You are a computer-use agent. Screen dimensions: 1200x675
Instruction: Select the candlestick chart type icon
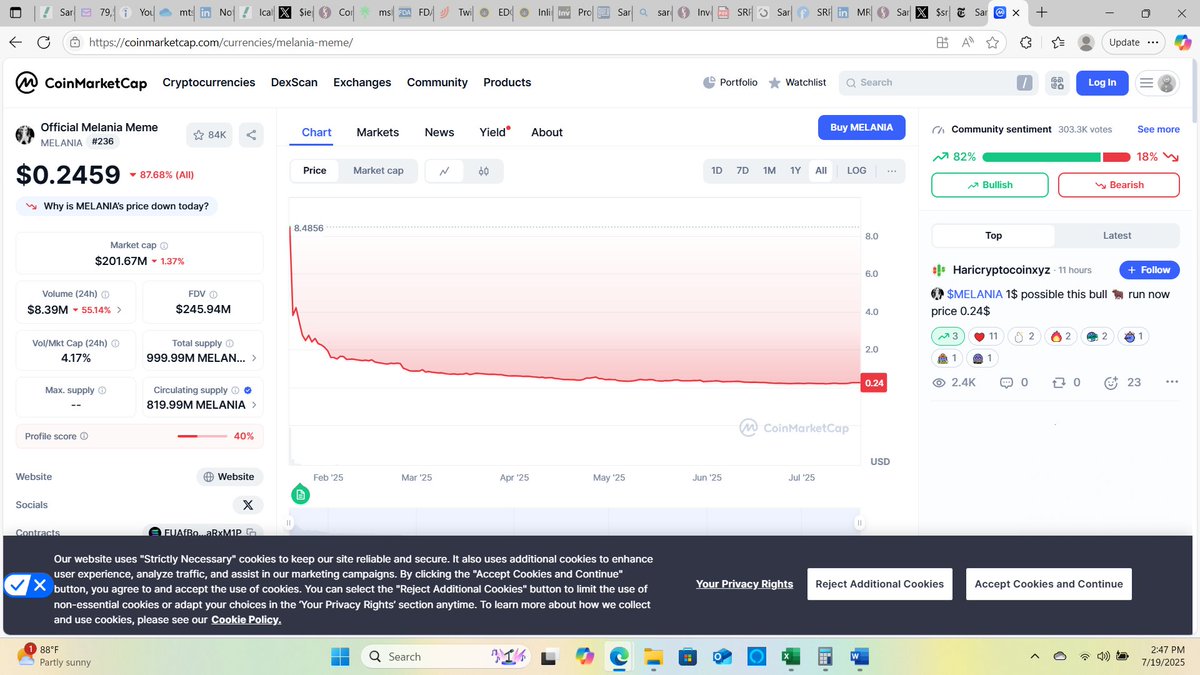[484, 171]
